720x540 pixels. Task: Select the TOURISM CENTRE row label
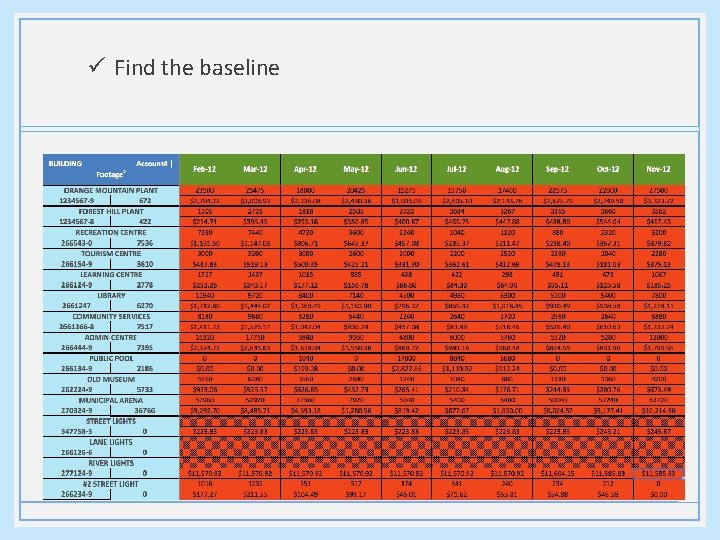coord(111,253)
